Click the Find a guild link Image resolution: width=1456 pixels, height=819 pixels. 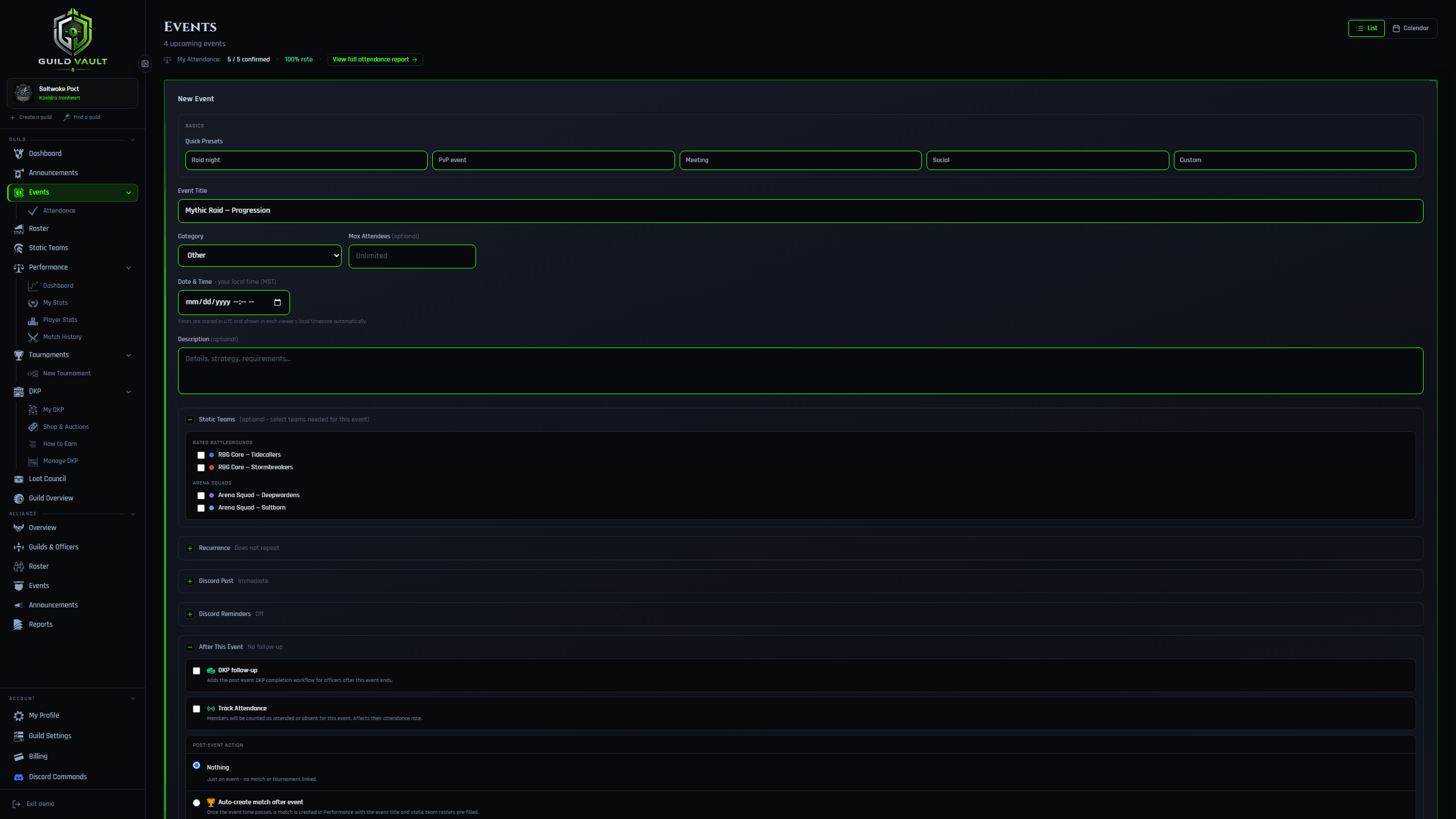[x=82, y=118]
